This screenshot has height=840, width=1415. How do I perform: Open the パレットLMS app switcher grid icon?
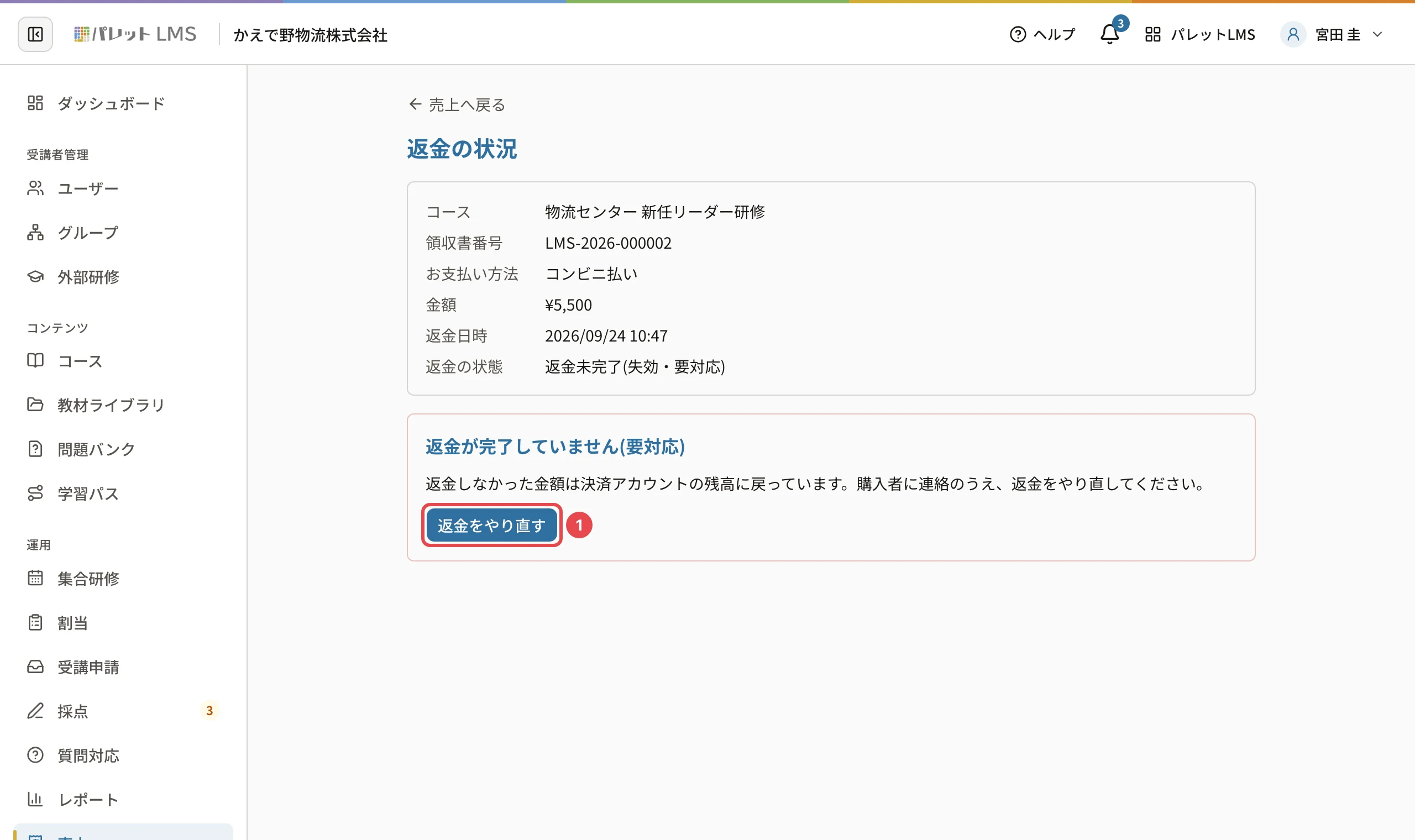click(x=1152, y=34)
